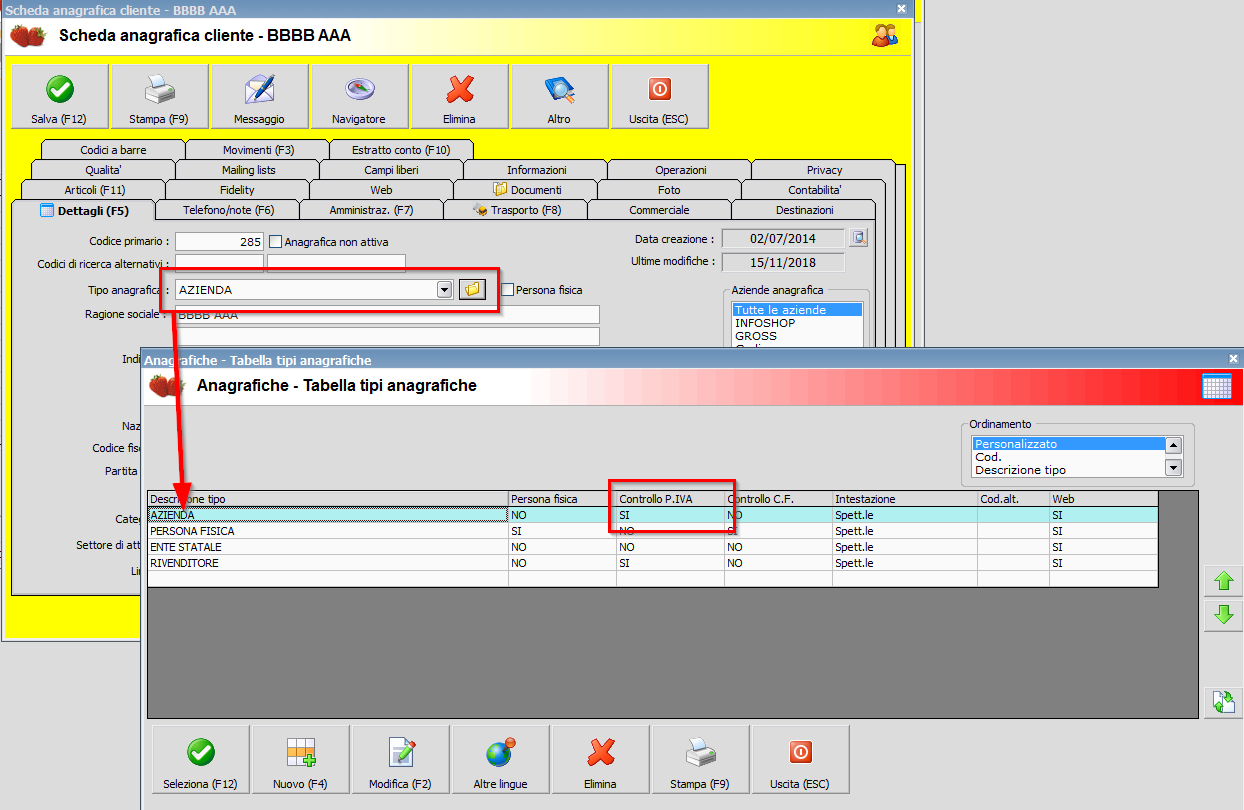Select GROSS in Aziende anagrafica list
This screenshot has height=810, width=1244.
click(x=797, y=336)
